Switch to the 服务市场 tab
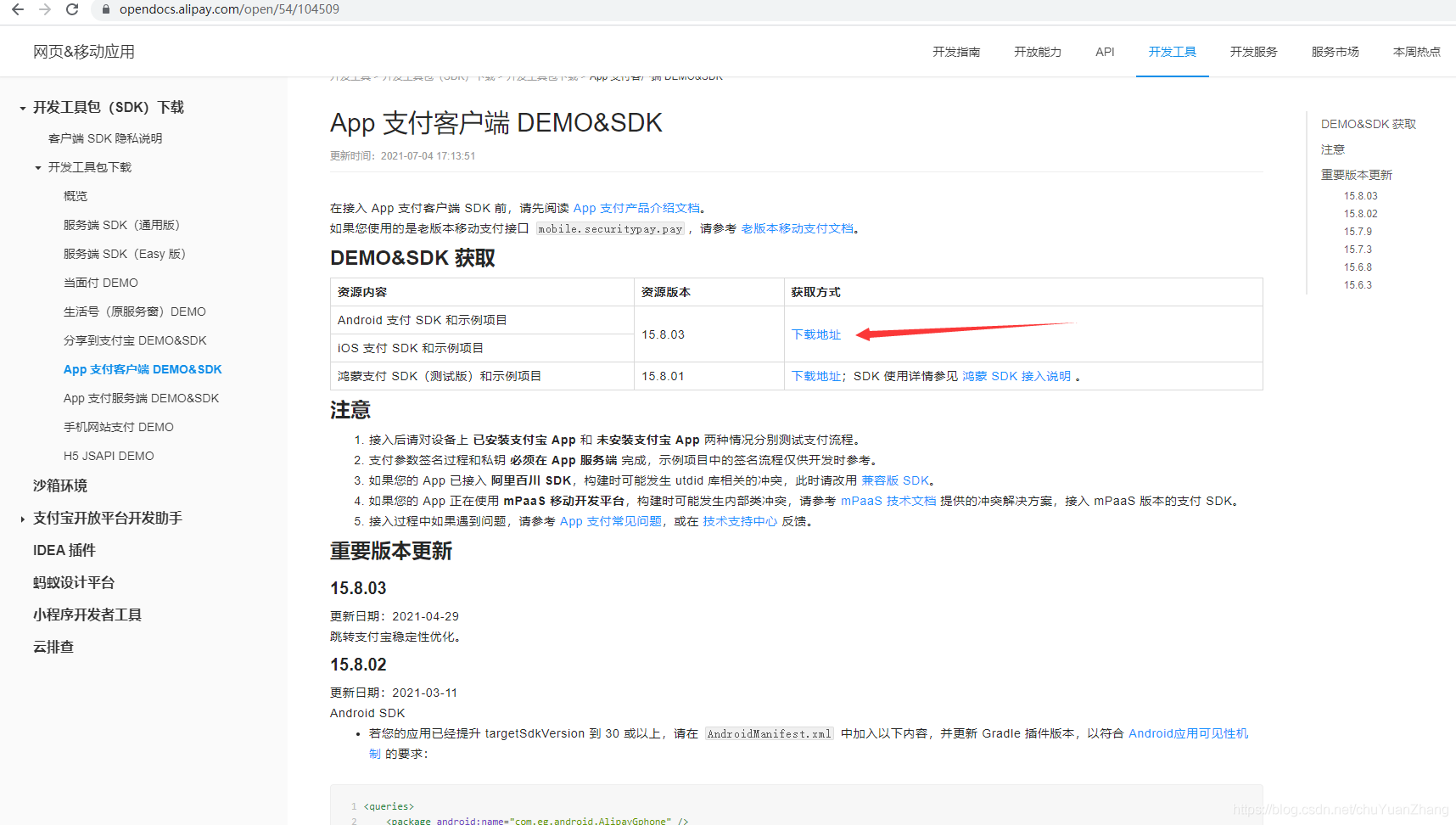This screenshot has height=825, width=1456. [x=1334, y=51]
